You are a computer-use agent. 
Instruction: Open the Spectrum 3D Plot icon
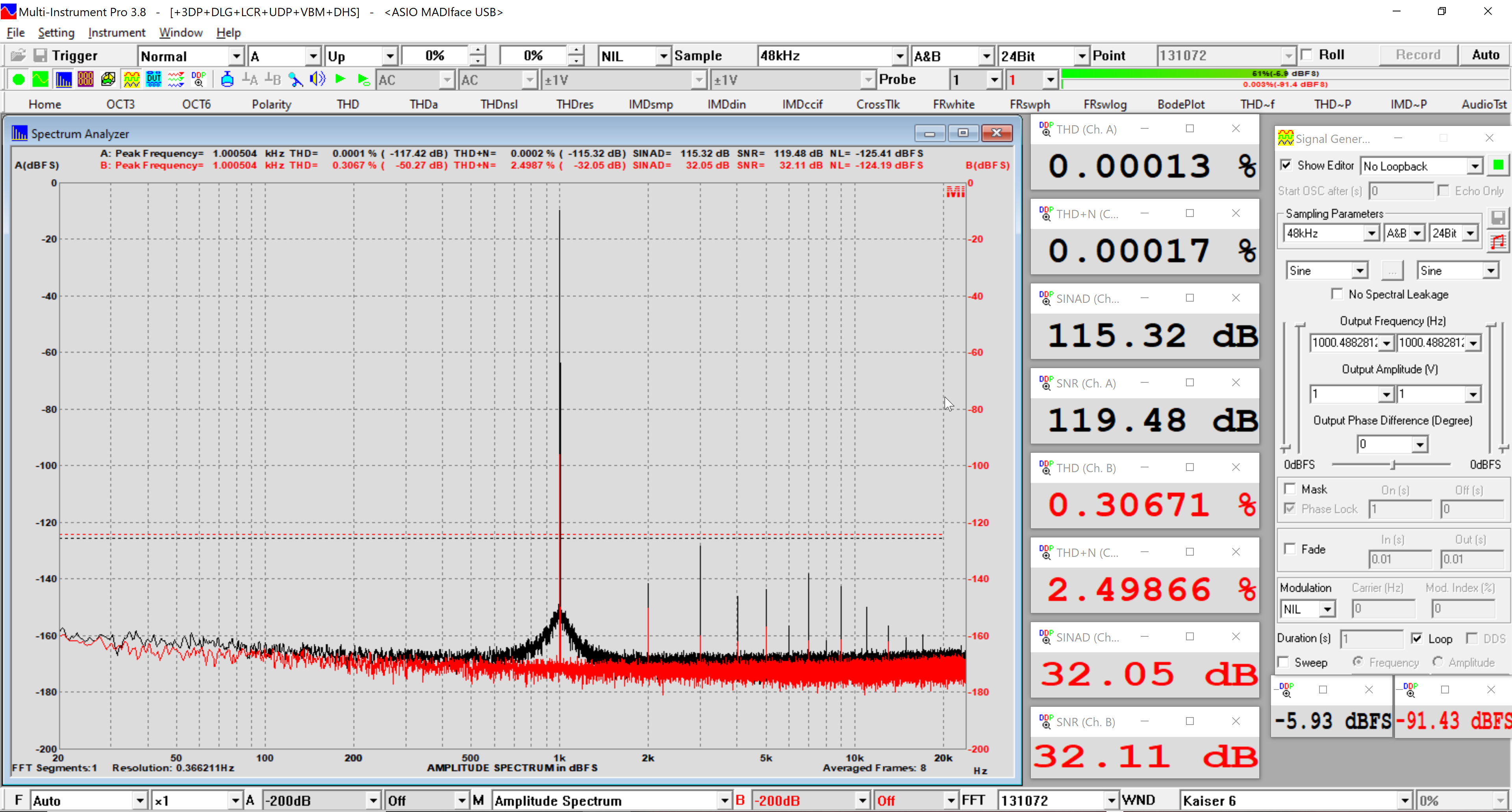click(108, 79)
